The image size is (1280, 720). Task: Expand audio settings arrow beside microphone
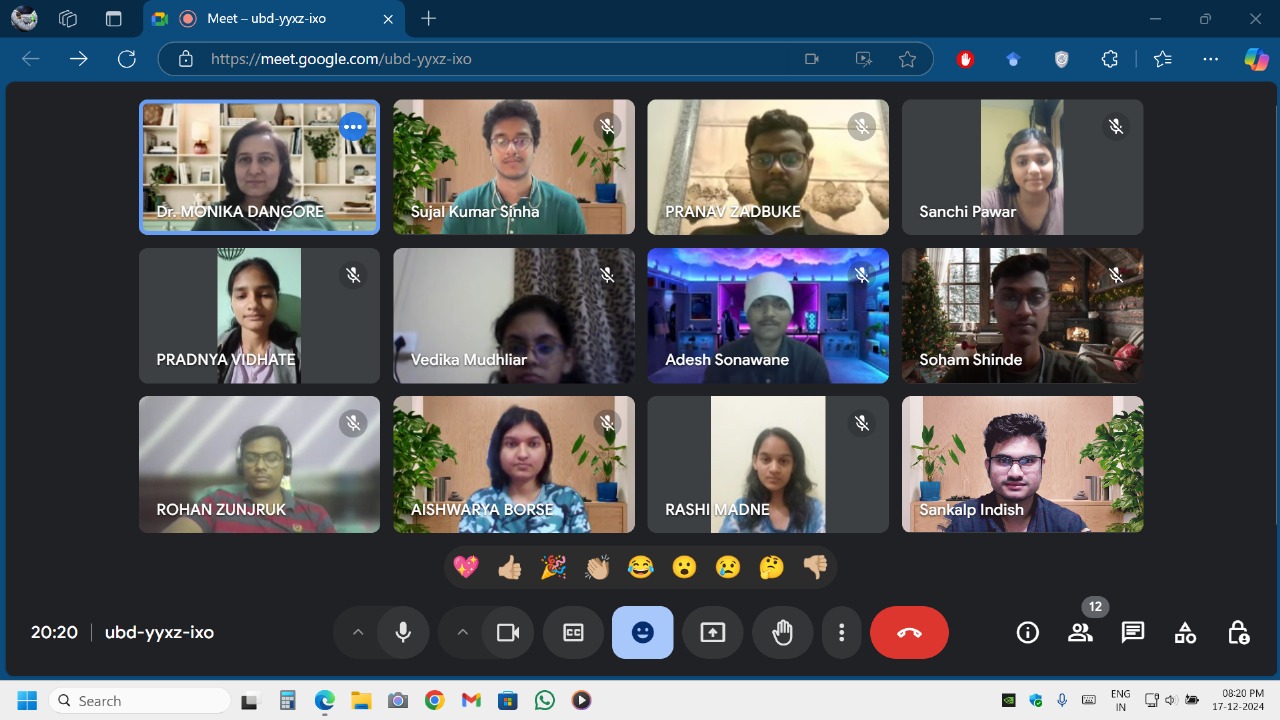click(x=357, y=632)
